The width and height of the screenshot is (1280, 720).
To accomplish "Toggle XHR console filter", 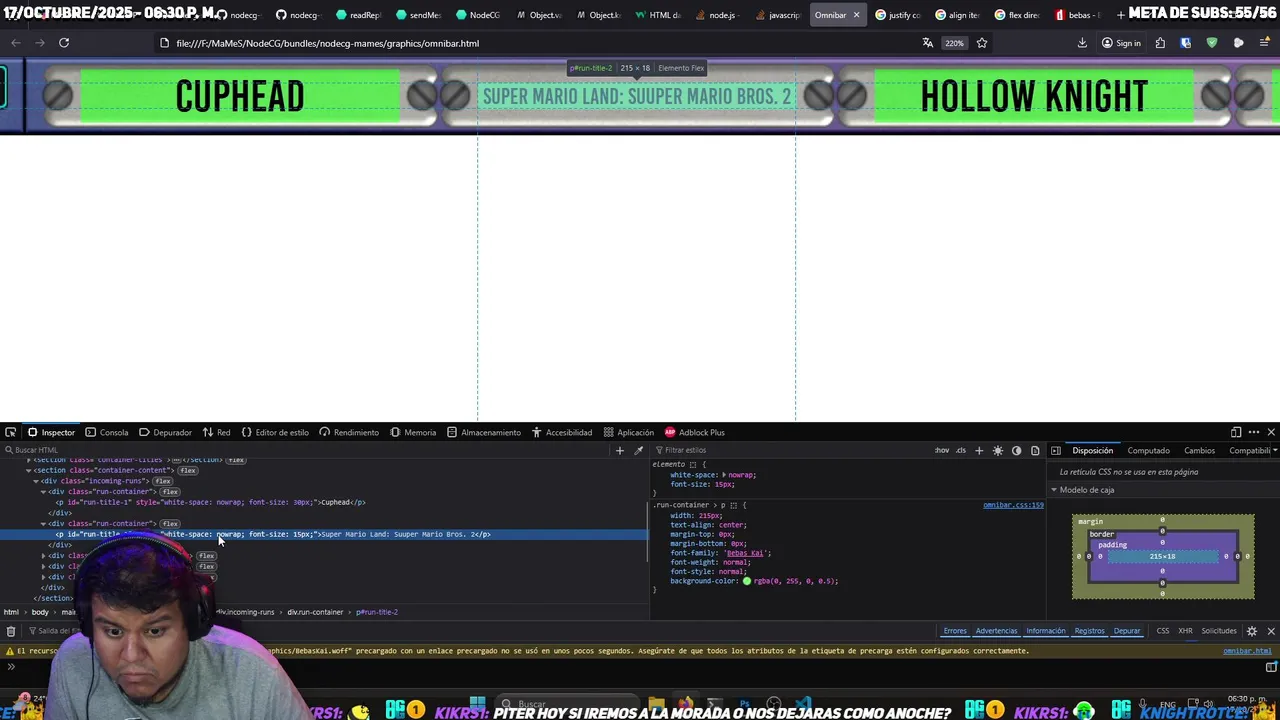I will click(1185, 631).
